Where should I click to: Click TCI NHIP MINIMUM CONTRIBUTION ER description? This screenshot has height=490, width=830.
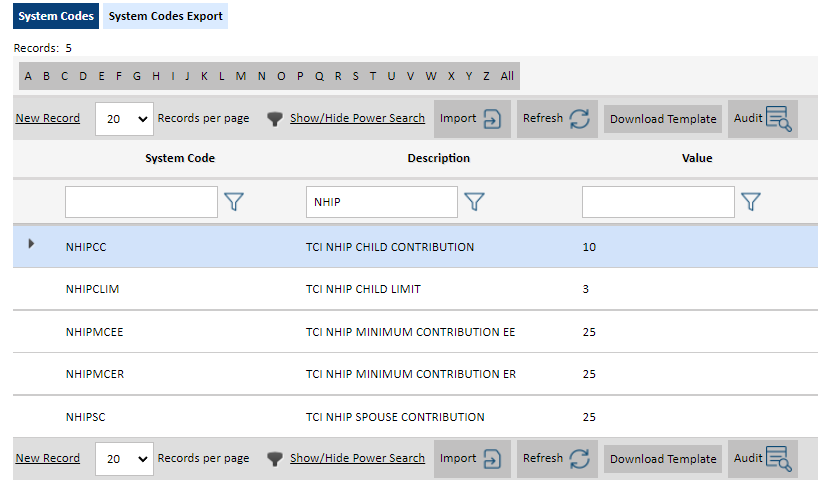(411, 374)
